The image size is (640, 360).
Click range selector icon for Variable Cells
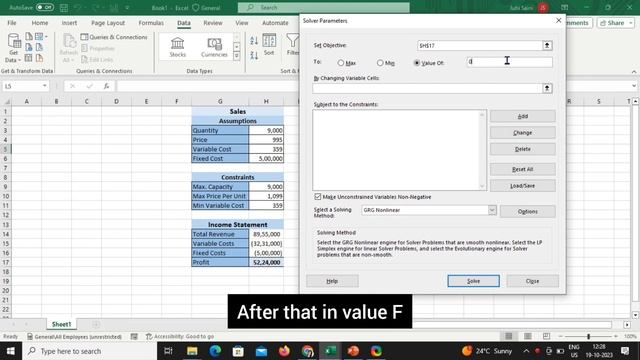coord(547,88)
